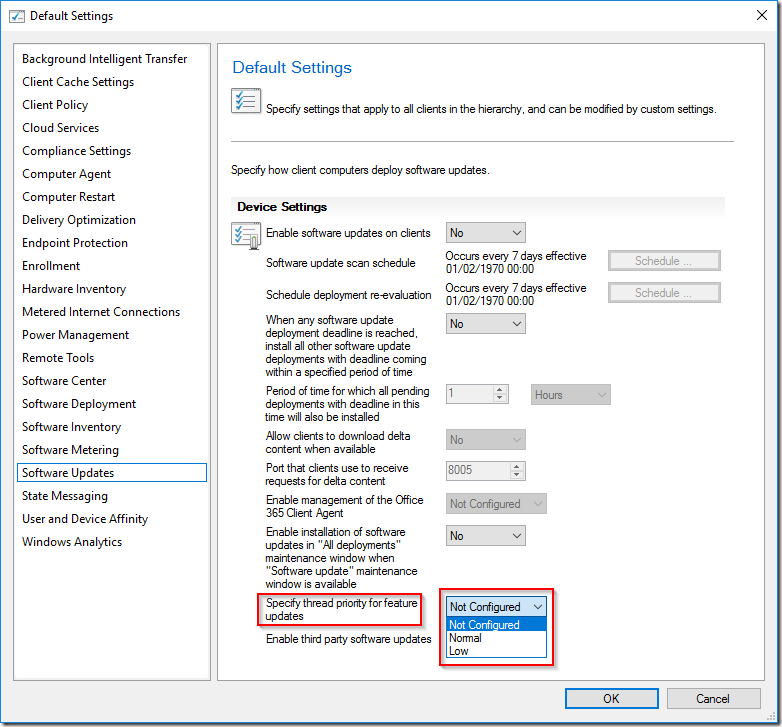
Task: Select Endpoint Protection in the left list
Action: (x=75, y=243)
